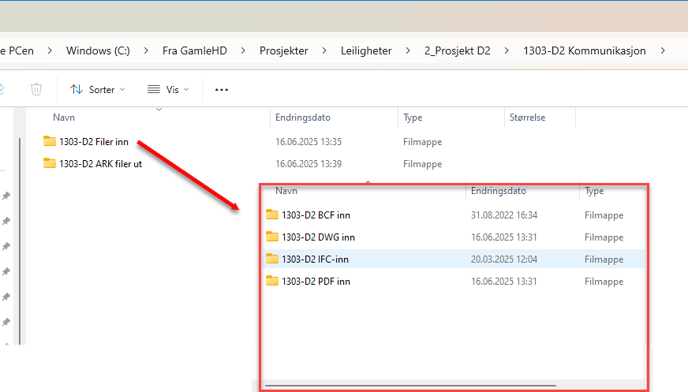The width and height of the screenshot is (688, 392).
Task: Open the Vis view dropdown
Action: 168,90
